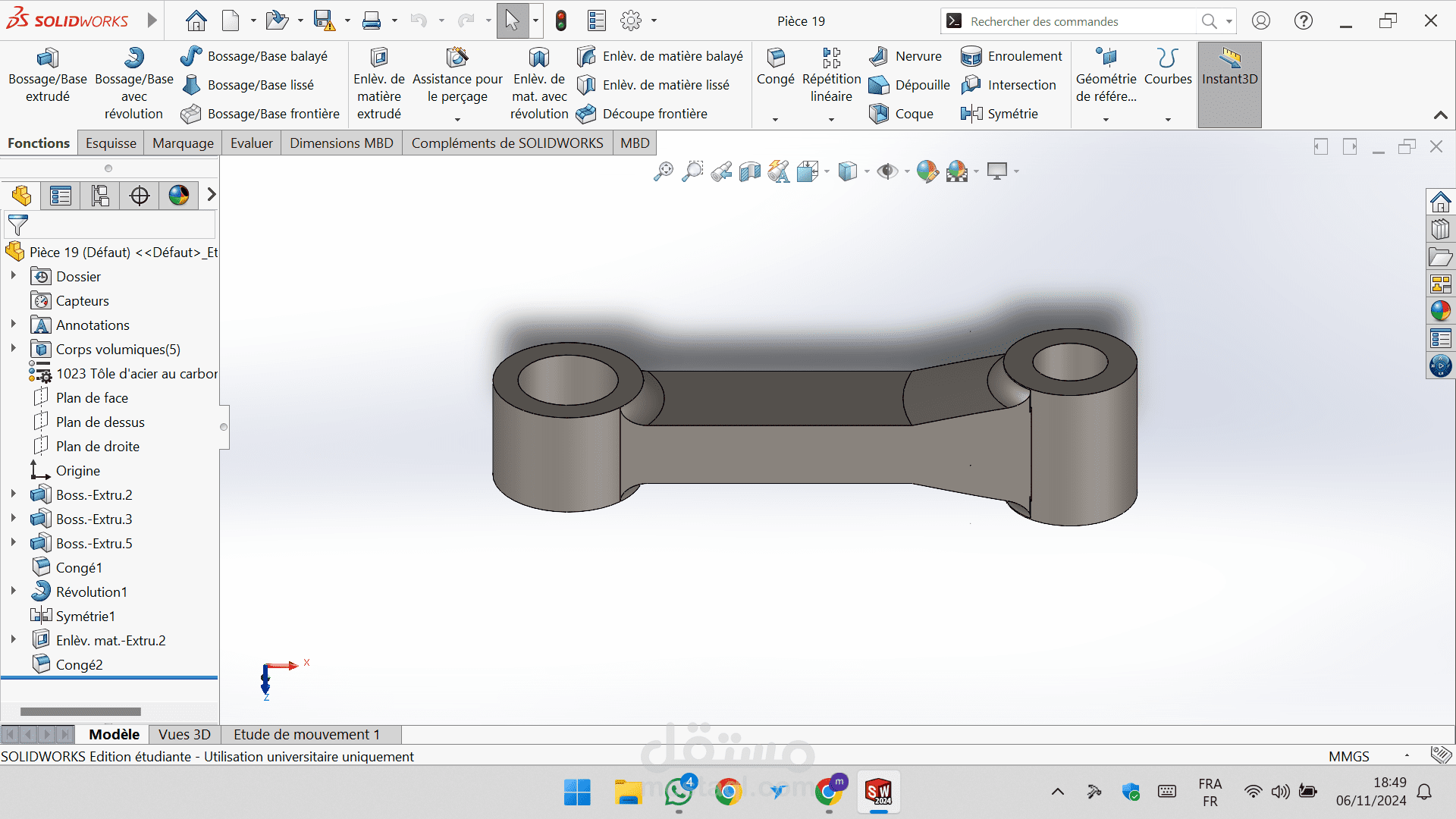This screenshot has width=1456, height=819.
Task: Select the Coque shell tool
Action: [x=902, y=114]
